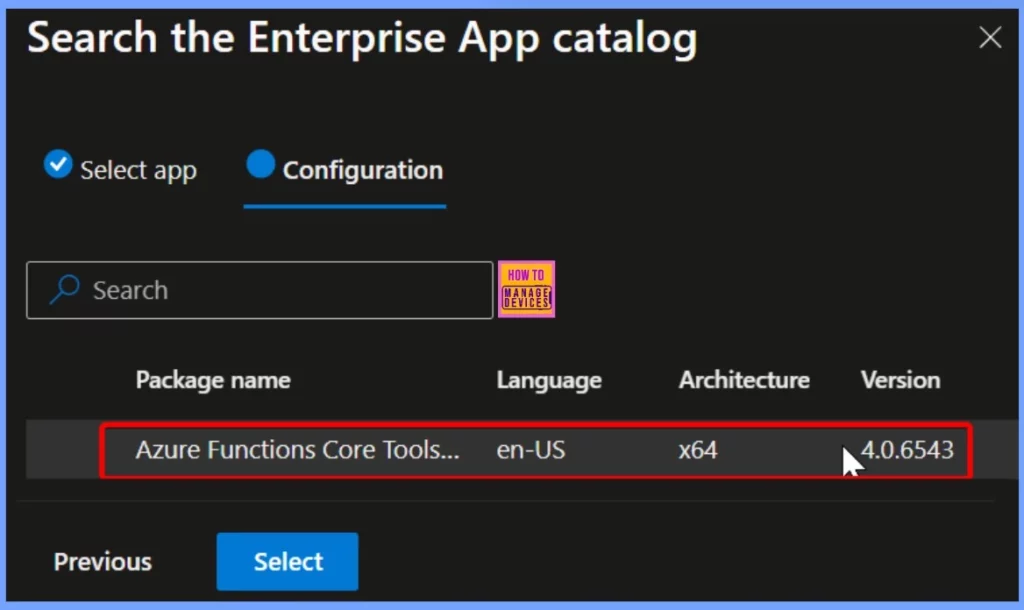Sort by Architecture column header
1024x610 pixels.
coord(744,380)
